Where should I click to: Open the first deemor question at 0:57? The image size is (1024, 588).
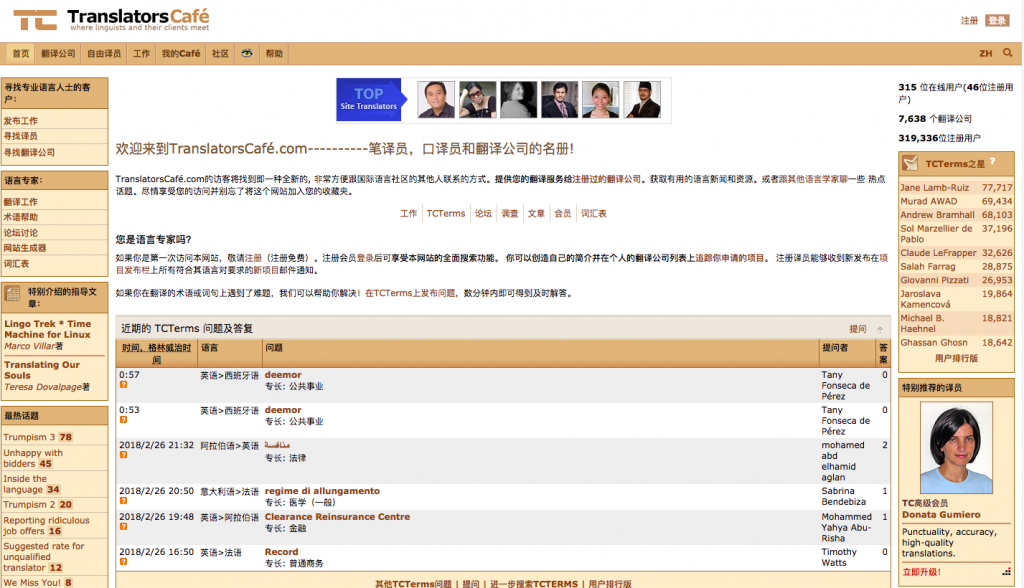click(283, 375)
